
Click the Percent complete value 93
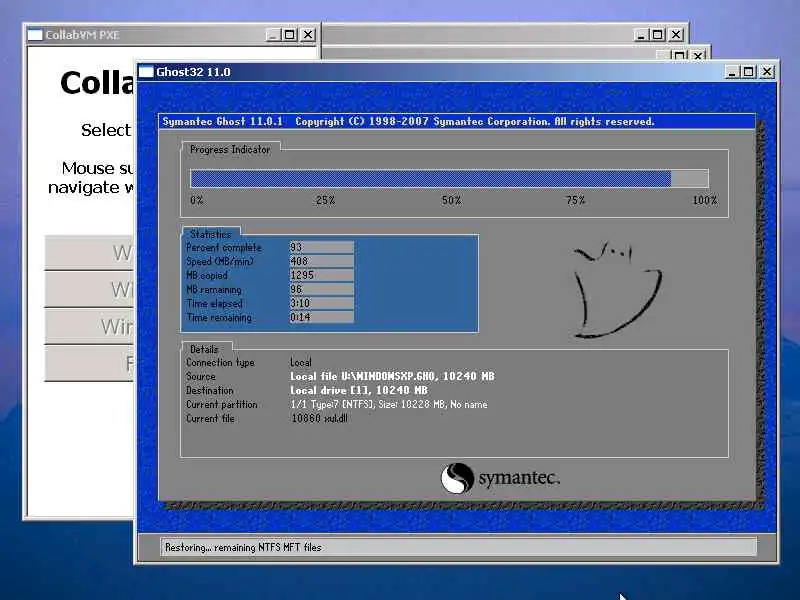(x=321, y=247)
